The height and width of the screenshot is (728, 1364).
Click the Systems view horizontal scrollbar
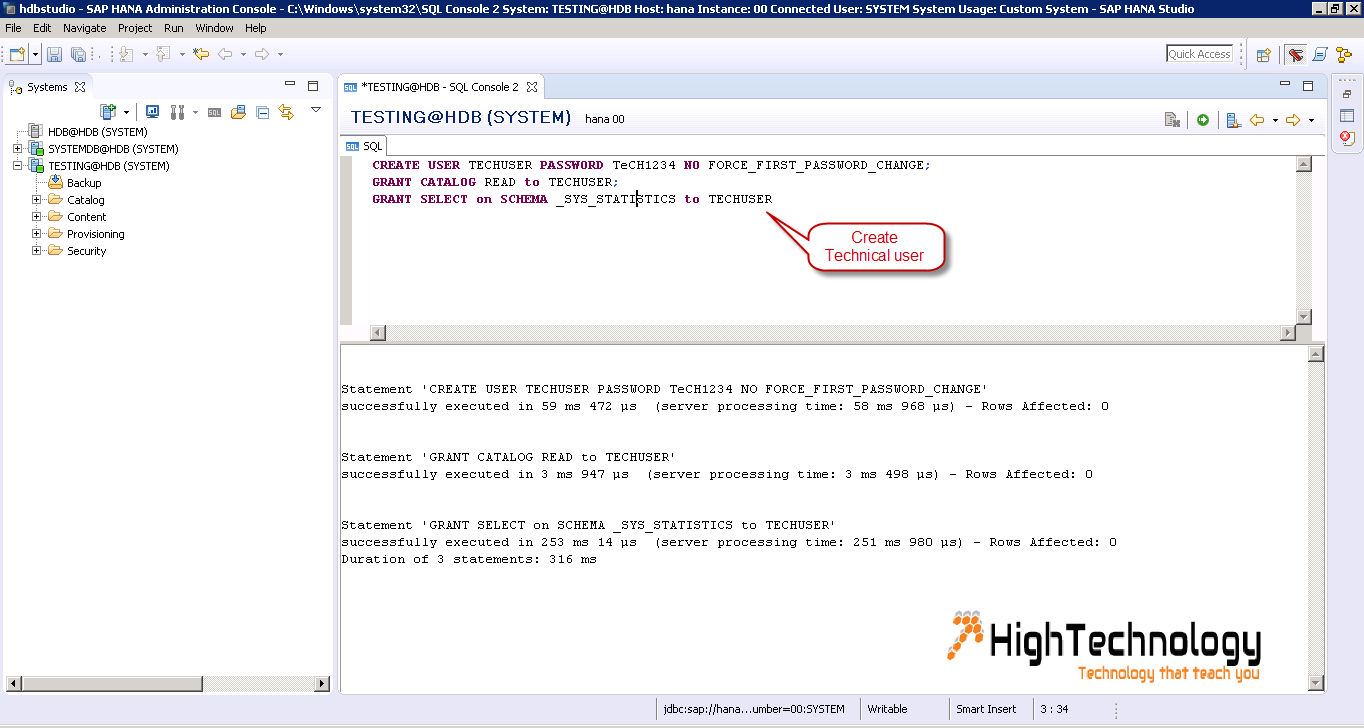tap(167, 684)
